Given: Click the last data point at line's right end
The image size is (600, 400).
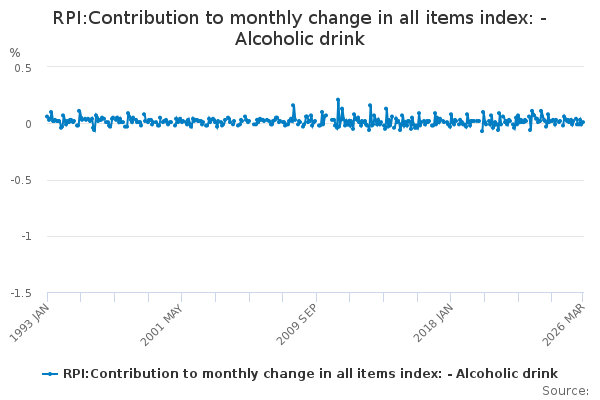Looking at the screenshot, I should [583, 122].
